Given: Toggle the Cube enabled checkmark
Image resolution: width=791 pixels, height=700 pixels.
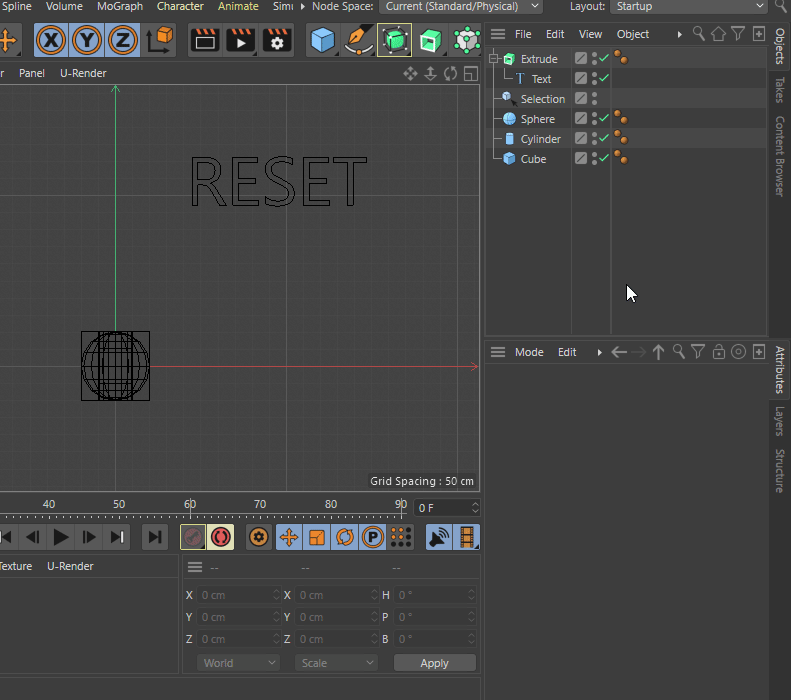Looking at the screenshot, I should (x=604, y=158).
